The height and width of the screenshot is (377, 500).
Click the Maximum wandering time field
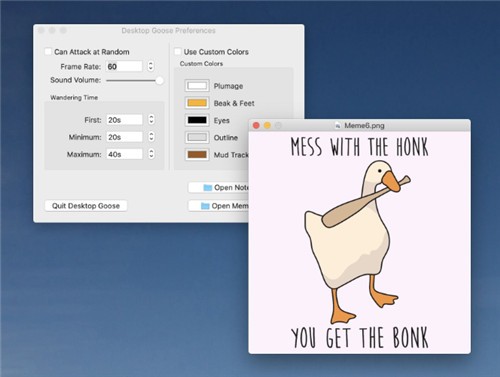coord(125,154)
